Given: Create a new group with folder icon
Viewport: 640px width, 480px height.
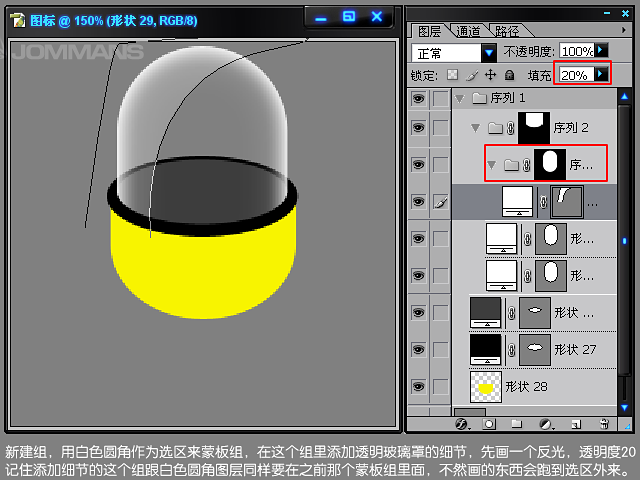Looking at the screenshot, I should pyautogui.click(x=518, y=424).
